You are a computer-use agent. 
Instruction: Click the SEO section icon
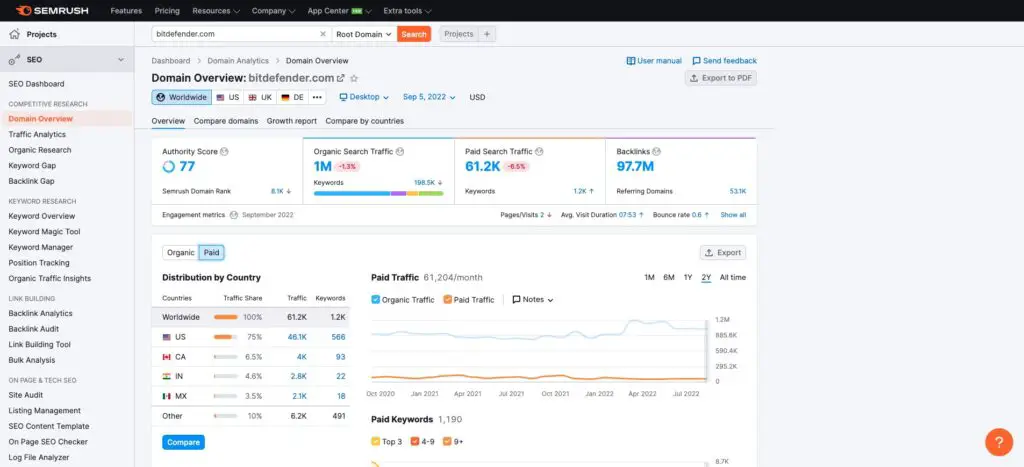click(x=14, y=59)
